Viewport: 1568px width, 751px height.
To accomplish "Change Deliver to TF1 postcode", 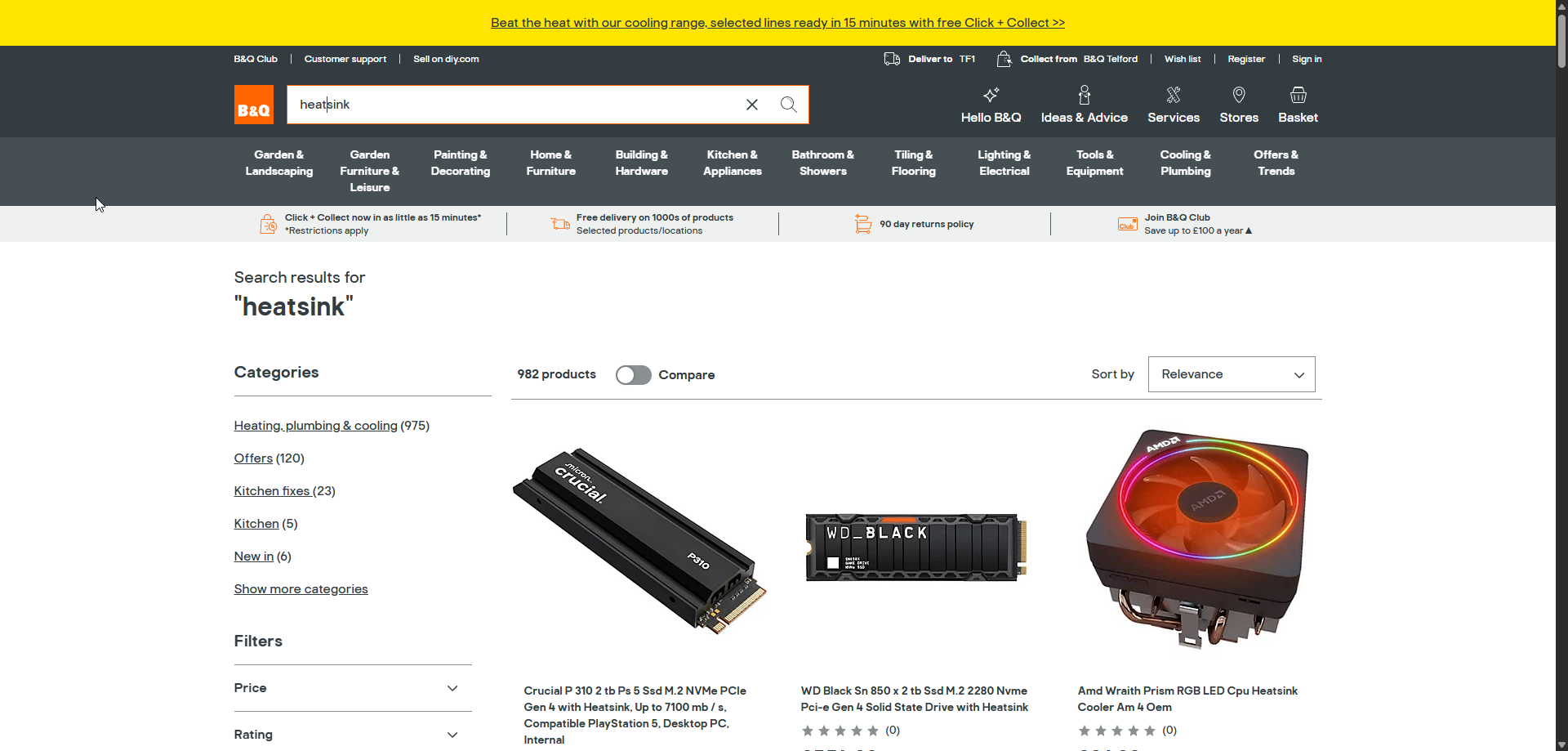I will 942,59.
